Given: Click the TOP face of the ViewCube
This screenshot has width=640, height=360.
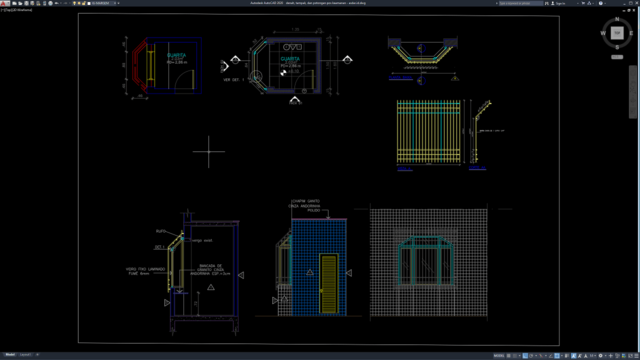Looking at the screenshot, I should point(617,33).
